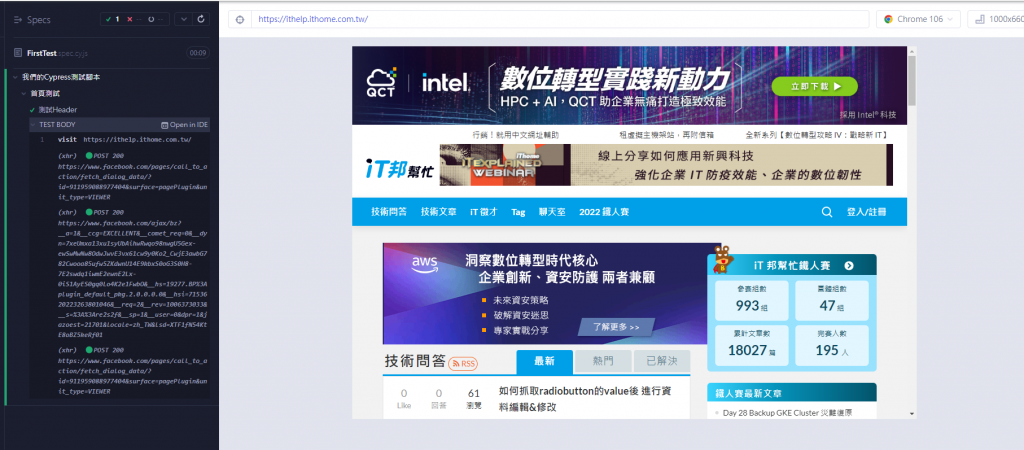Toggle the Specs list panel icon
Screen dimensions: 1024x450
[18, 20]
